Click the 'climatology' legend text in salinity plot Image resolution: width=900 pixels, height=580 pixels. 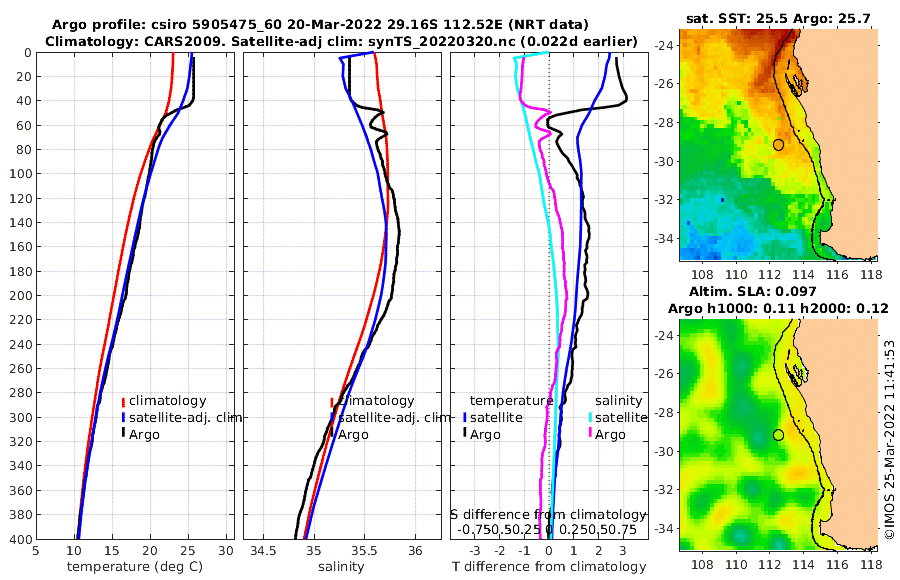click(377, 401)
